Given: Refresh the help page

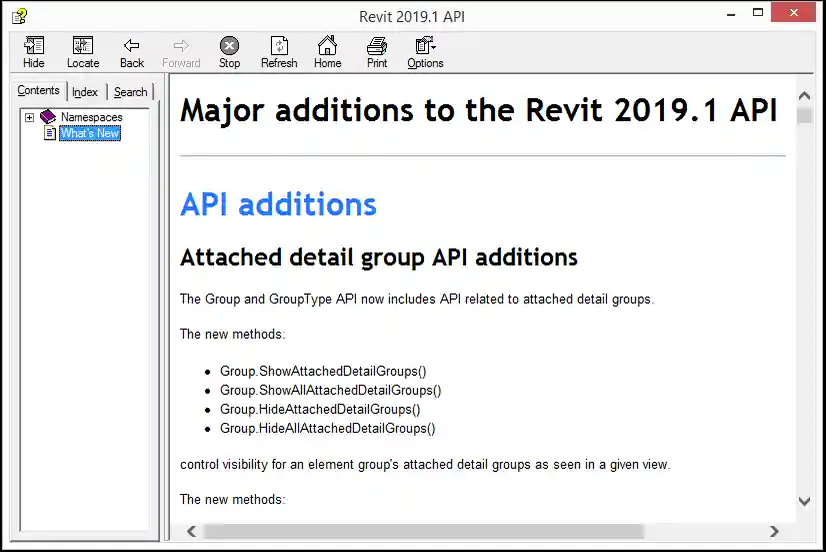Looking at the screenshot, I should pyautogui.click(x=279, y=46).
